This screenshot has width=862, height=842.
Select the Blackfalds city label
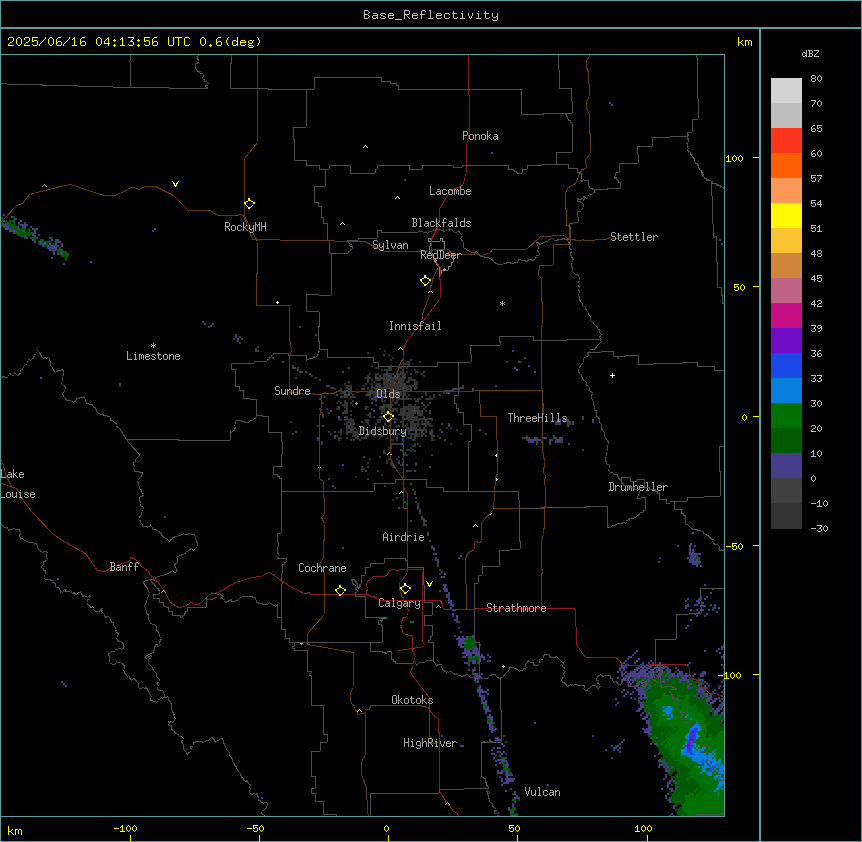coord(441,223)
